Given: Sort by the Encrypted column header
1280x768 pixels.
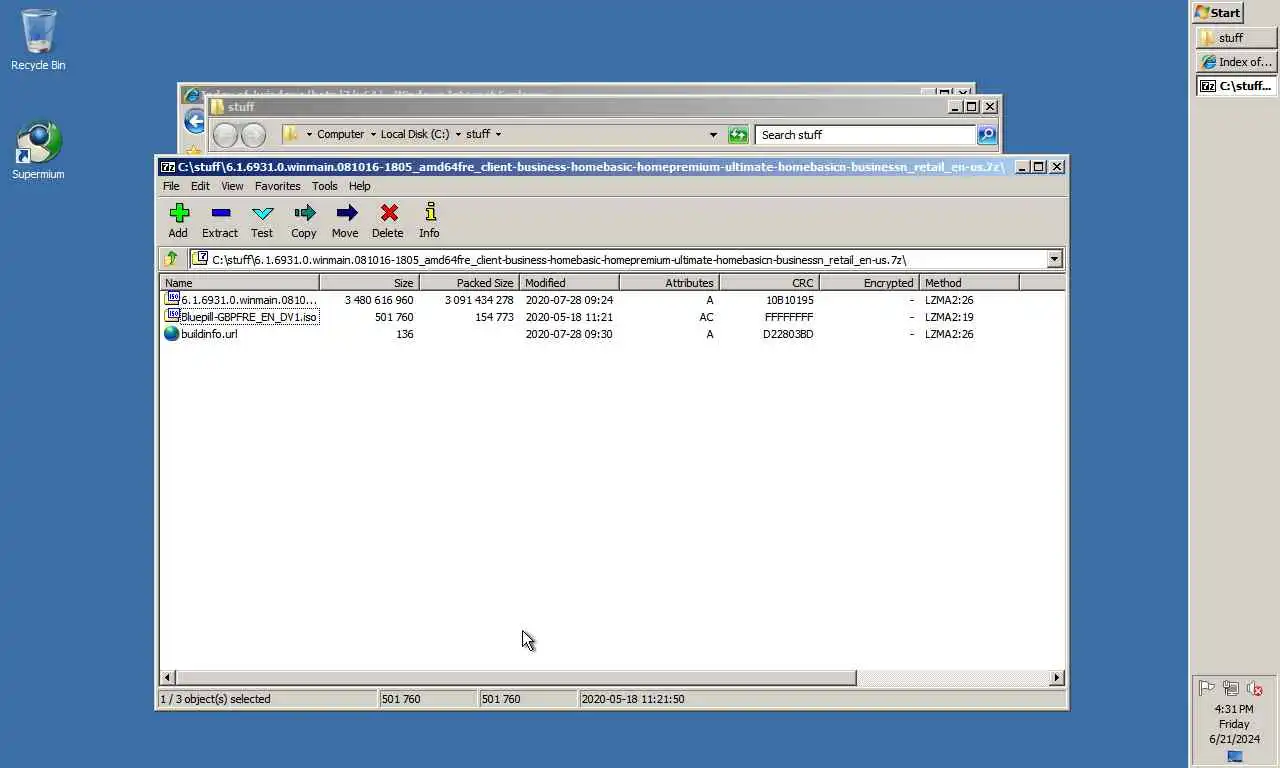Looking at the screenshot, I should click(869, 283).
